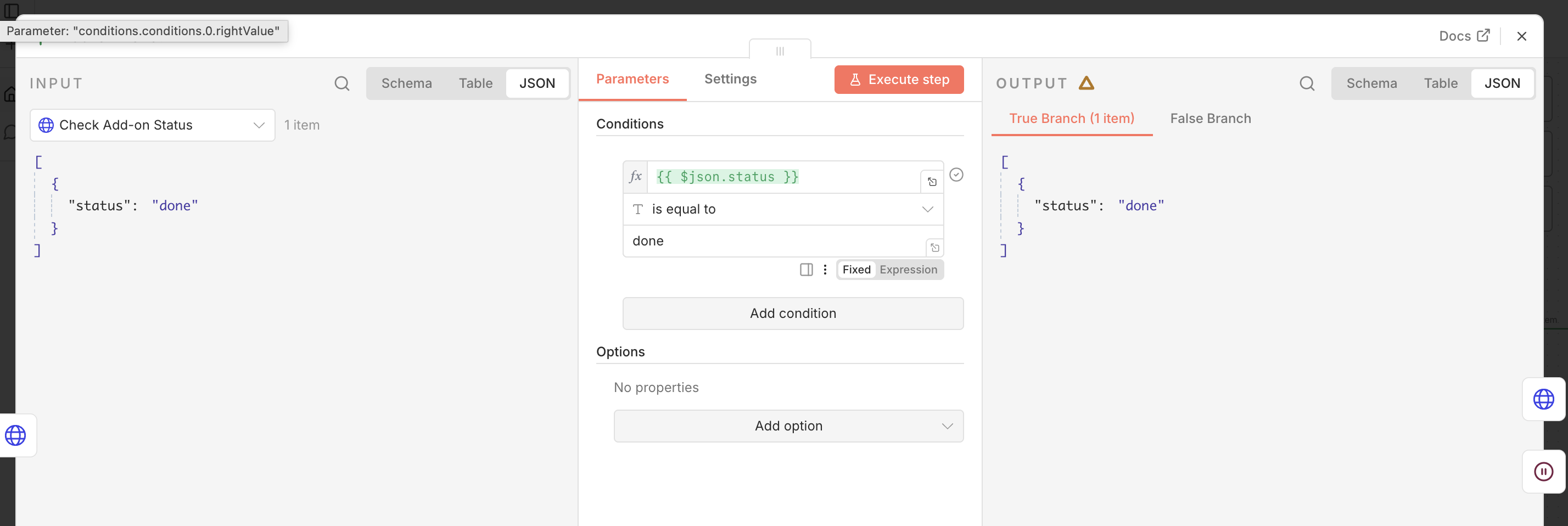This screenshot has width=1568, height=526.
Task: Open Docs external link
Action: point(1464,36)
